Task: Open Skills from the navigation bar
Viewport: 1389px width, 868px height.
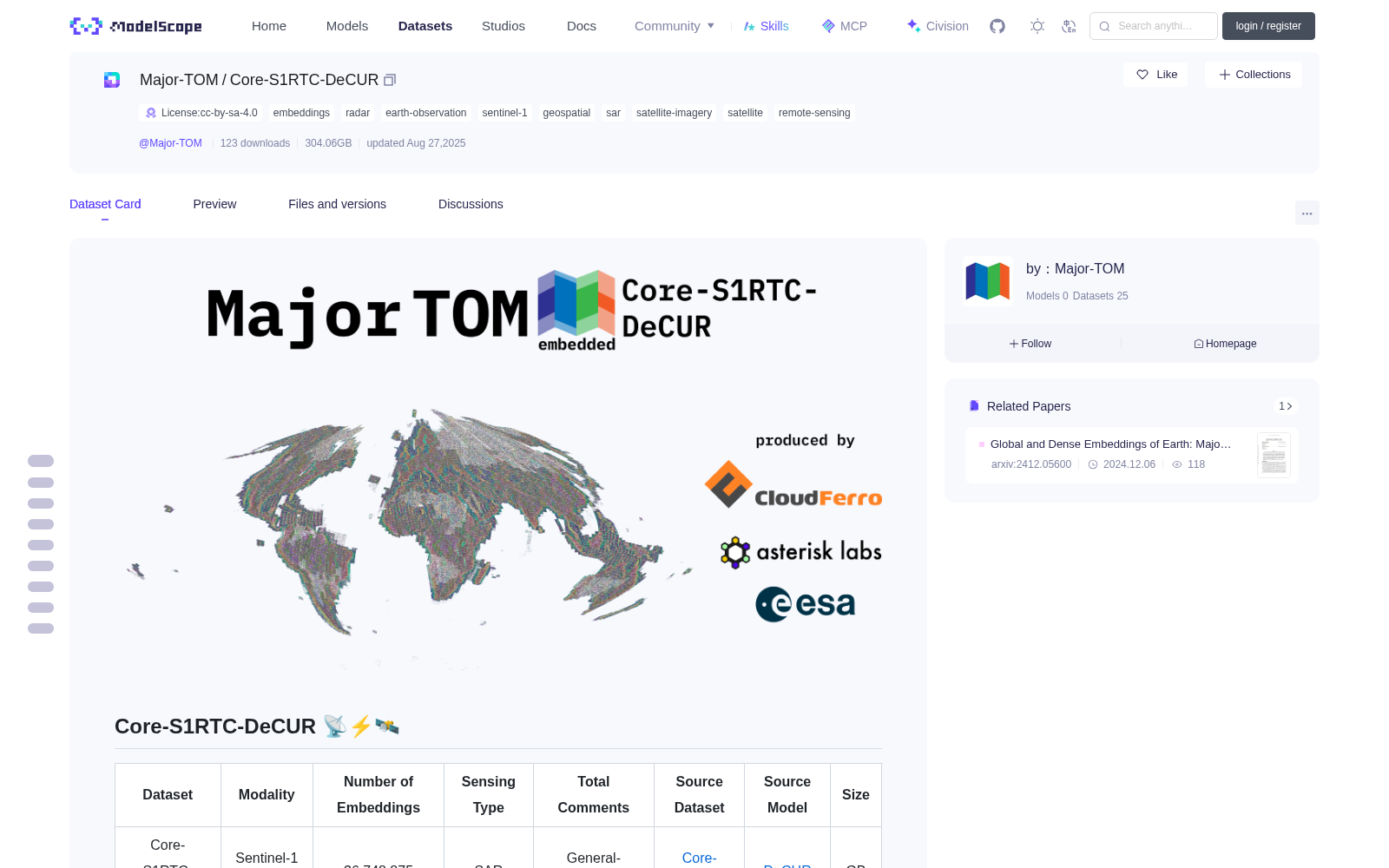Action: 766,26
